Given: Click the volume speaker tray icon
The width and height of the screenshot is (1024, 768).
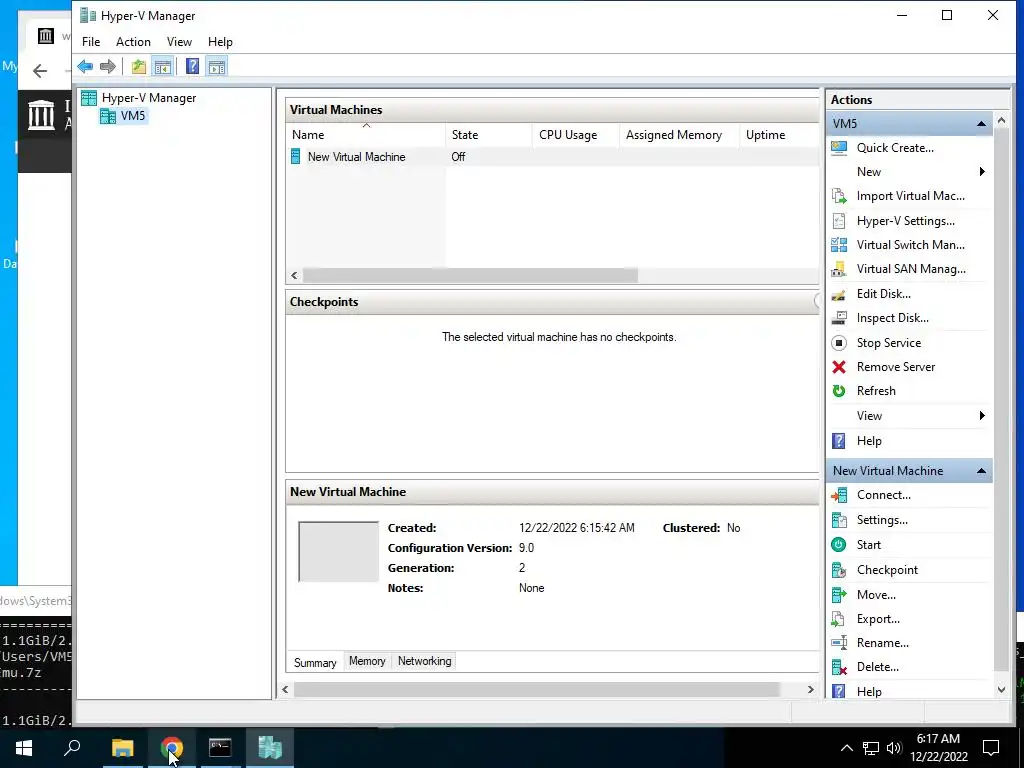Looking at the screenshot, I should (894, 748).
